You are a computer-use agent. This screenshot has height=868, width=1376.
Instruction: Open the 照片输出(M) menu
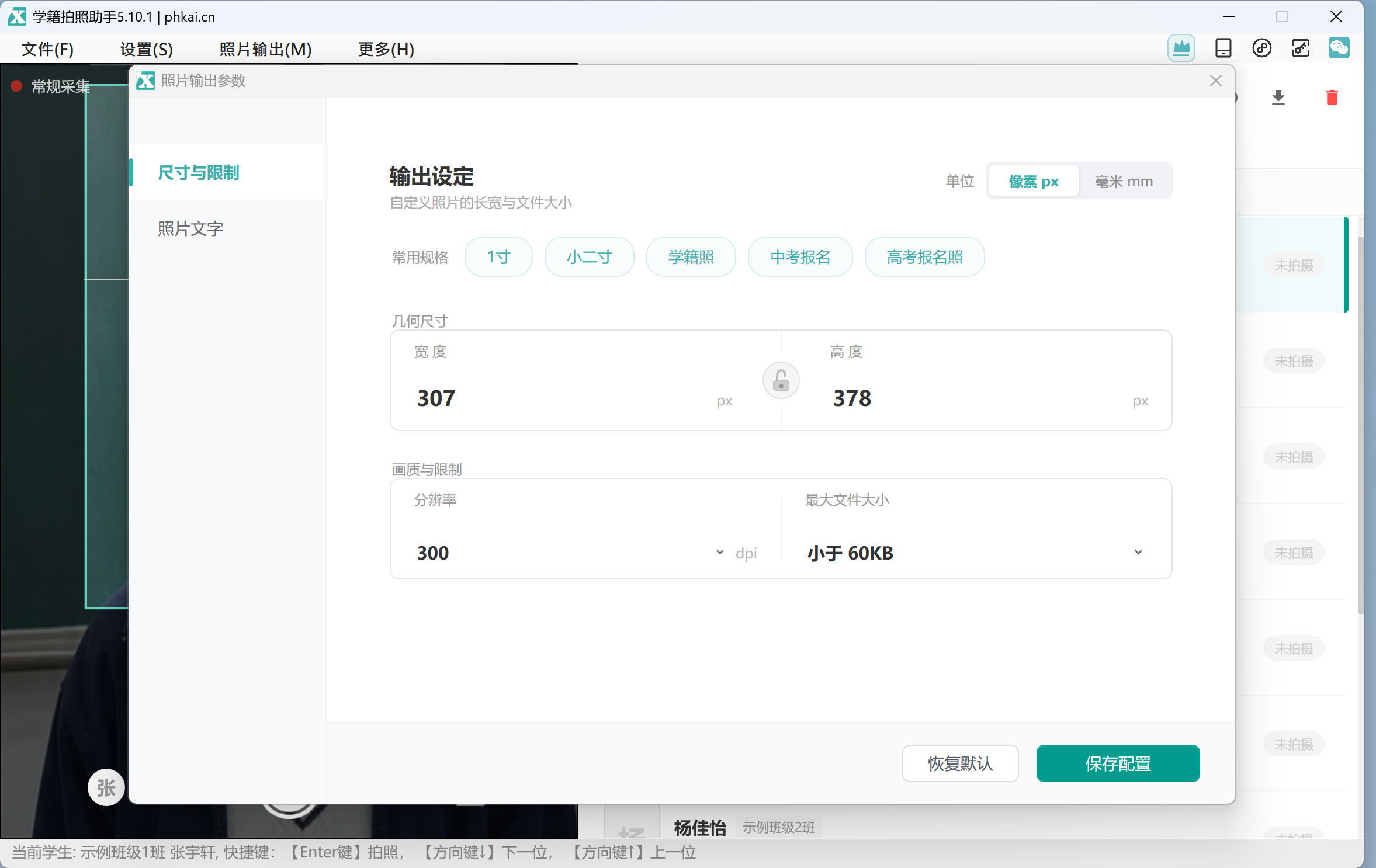click(x=265, y=49)
